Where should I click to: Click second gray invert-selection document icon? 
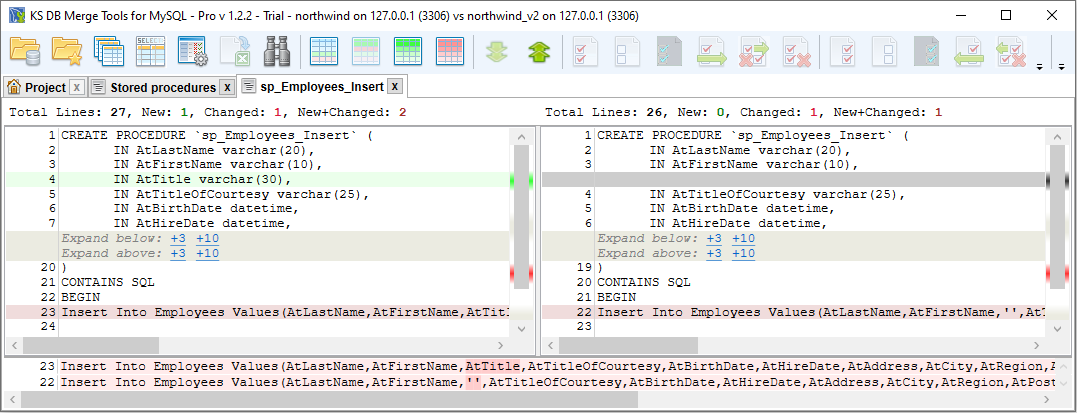coord(928,52)
